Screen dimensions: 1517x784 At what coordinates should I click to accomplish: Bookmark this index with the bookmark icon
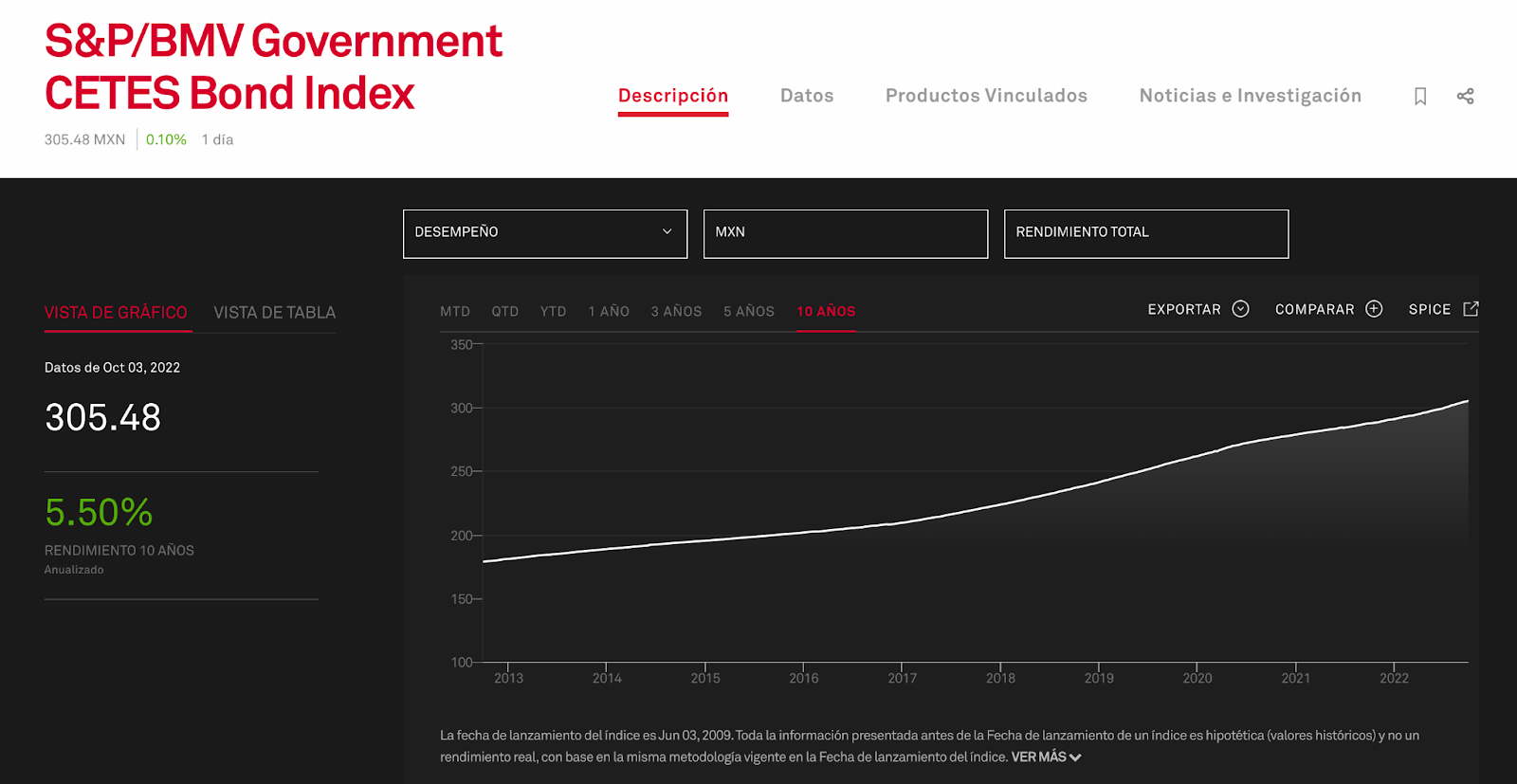click(x=1420, y=96)
